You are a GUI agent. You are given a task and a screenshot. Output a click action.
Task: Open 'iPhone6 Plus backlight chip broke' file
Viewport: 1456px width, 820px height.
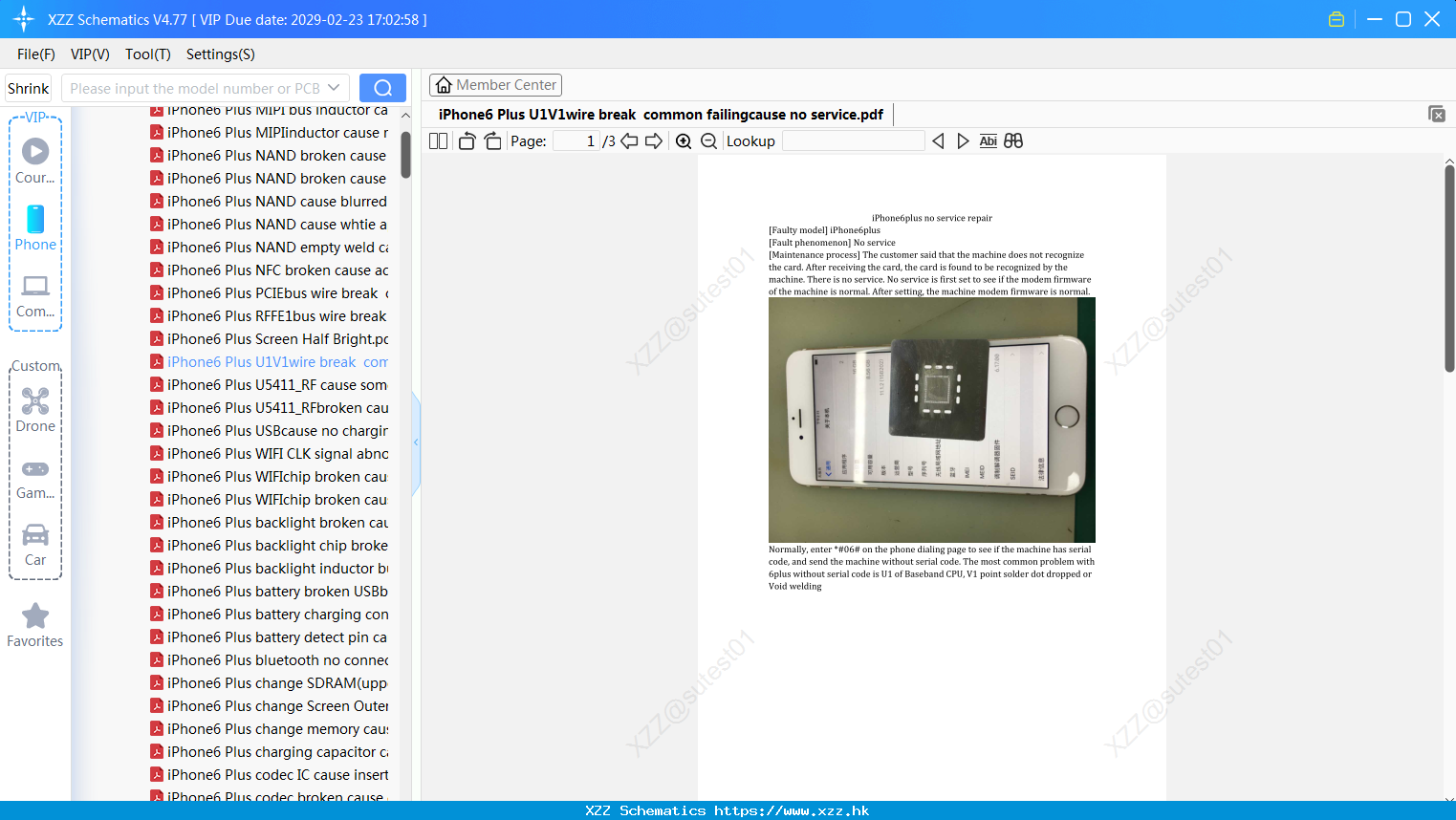[270, 546]
